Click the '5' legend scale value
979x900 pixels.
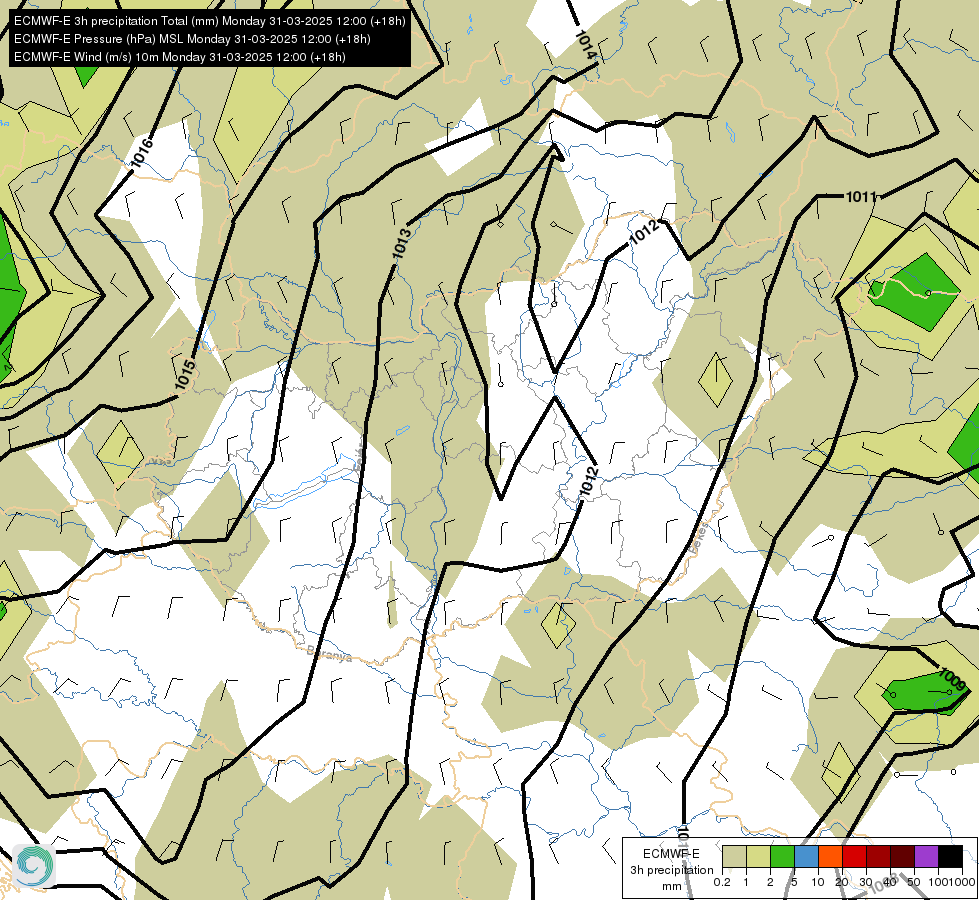[x=794, y=882]
